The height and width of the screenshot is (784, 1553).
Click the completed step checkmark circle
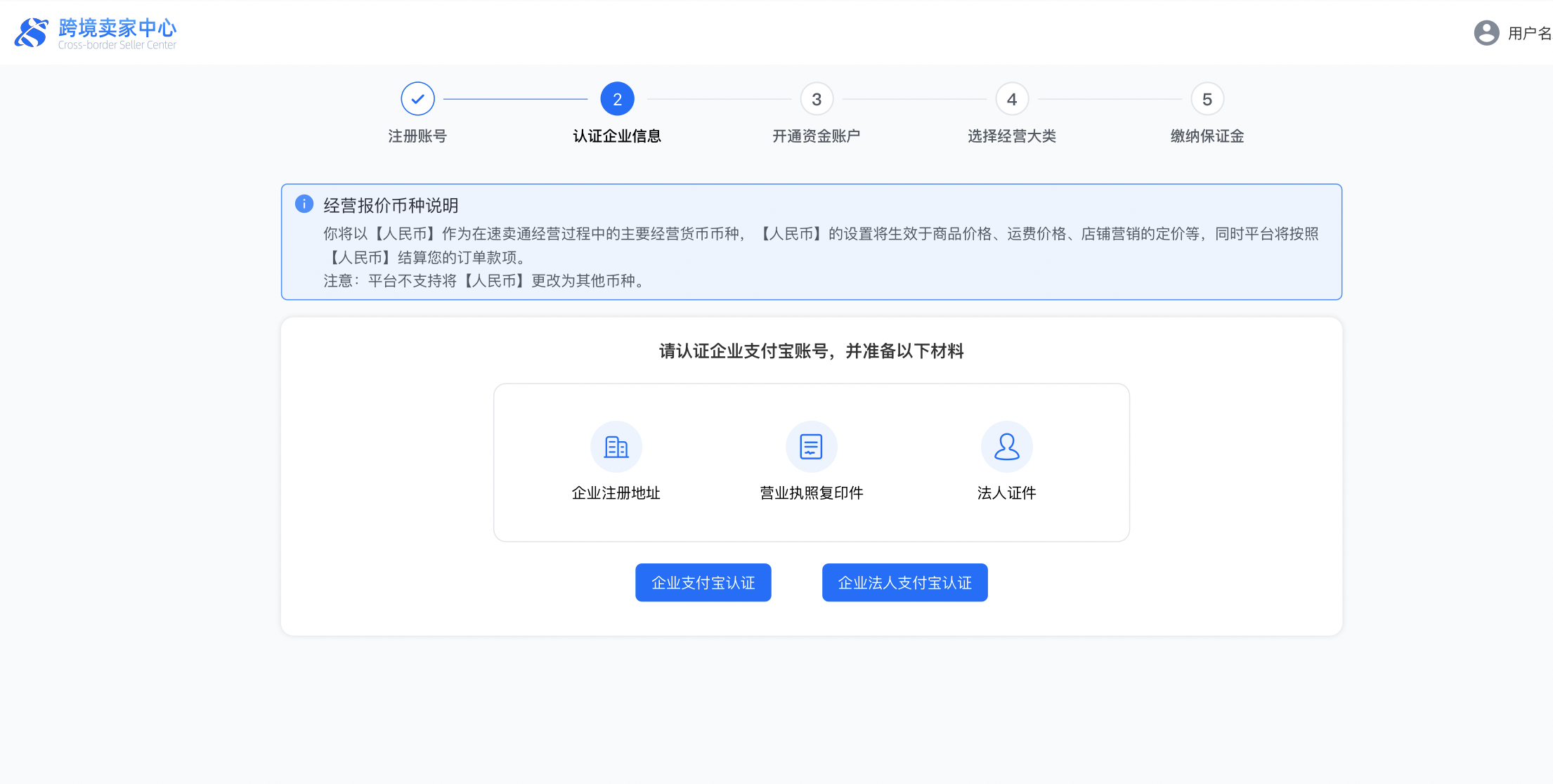coord(417,99)
